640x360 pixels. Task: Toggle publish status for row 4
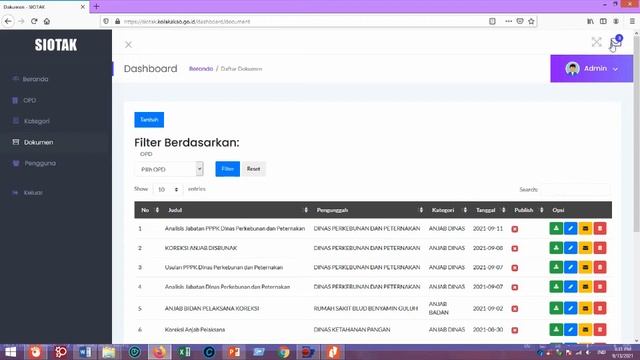click(x=515, y=287)
